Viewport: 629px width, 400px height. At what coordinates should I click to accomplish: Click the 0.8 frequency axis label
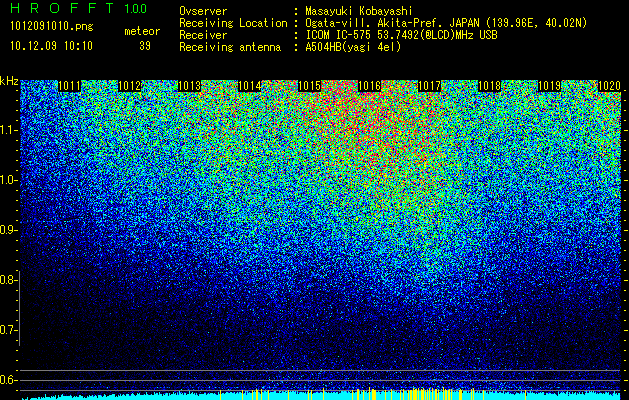click(9, 280)
